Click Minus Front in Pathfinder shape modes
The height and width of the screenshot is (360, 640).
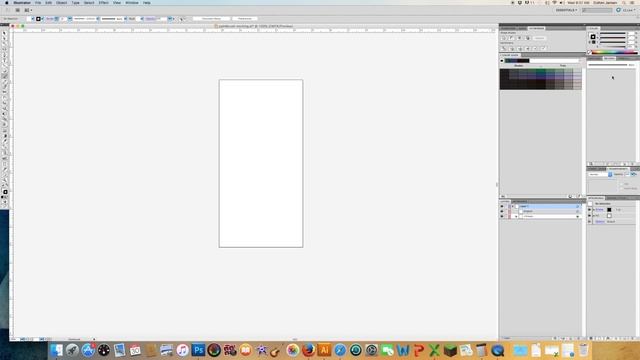[511, 38]
